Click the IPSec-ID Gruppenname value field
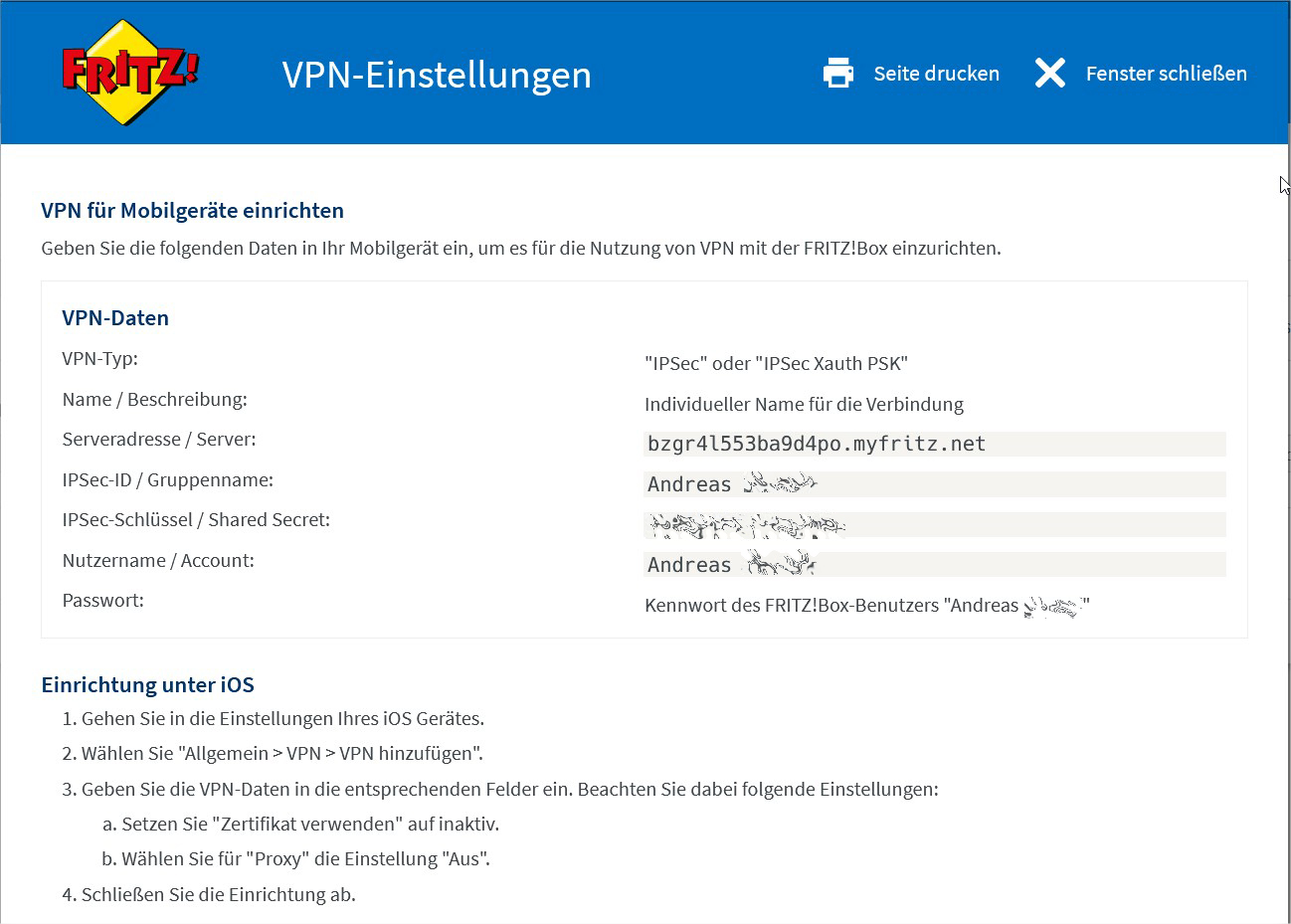 pos(934,484)
